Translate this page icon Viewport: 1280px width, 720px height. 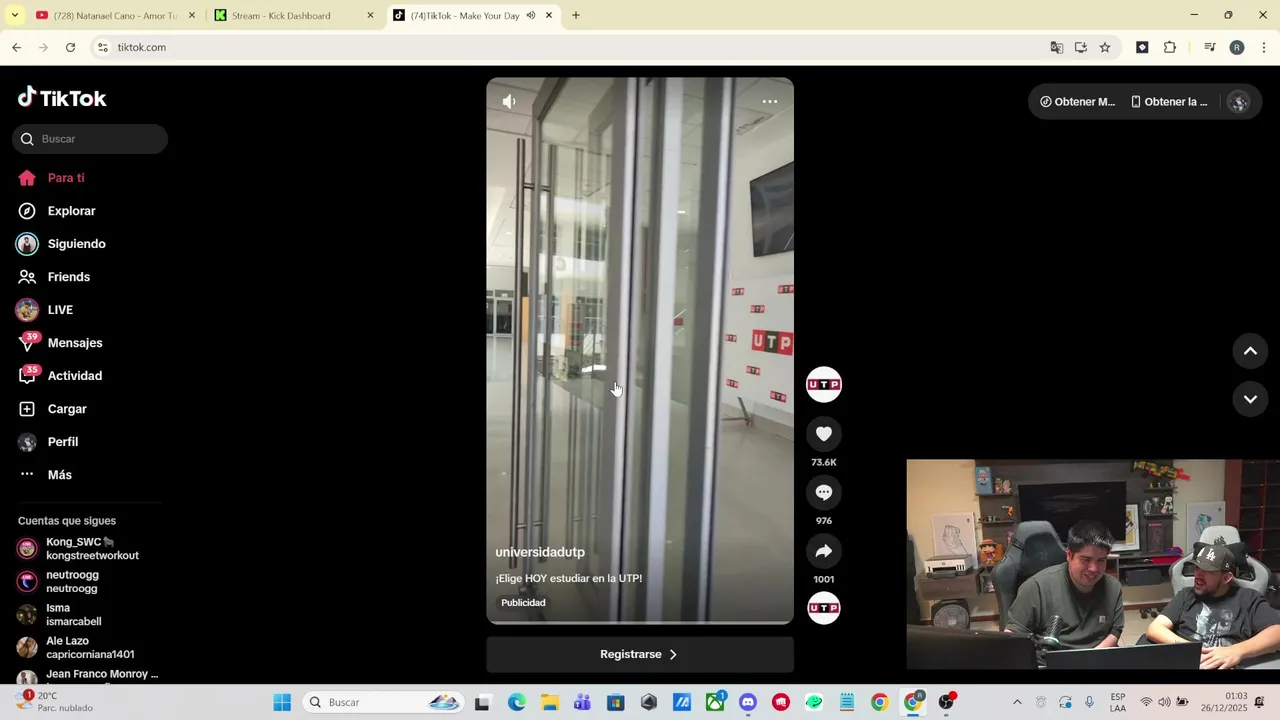click(1056, 47)
